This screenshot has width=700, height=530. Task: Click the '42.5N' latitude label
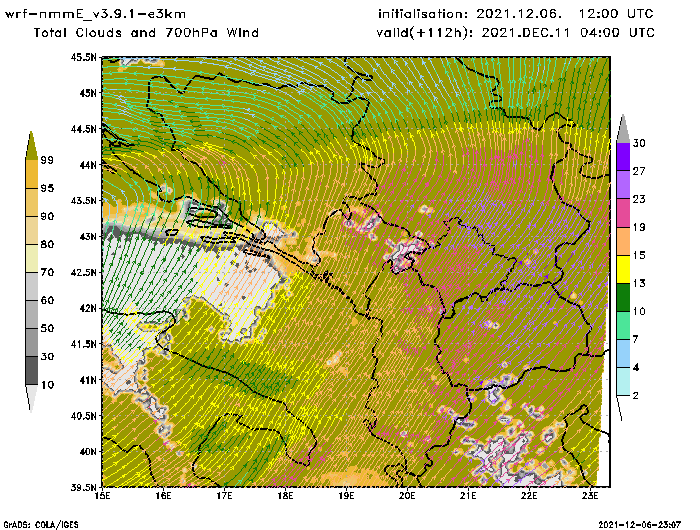(83, 272)
